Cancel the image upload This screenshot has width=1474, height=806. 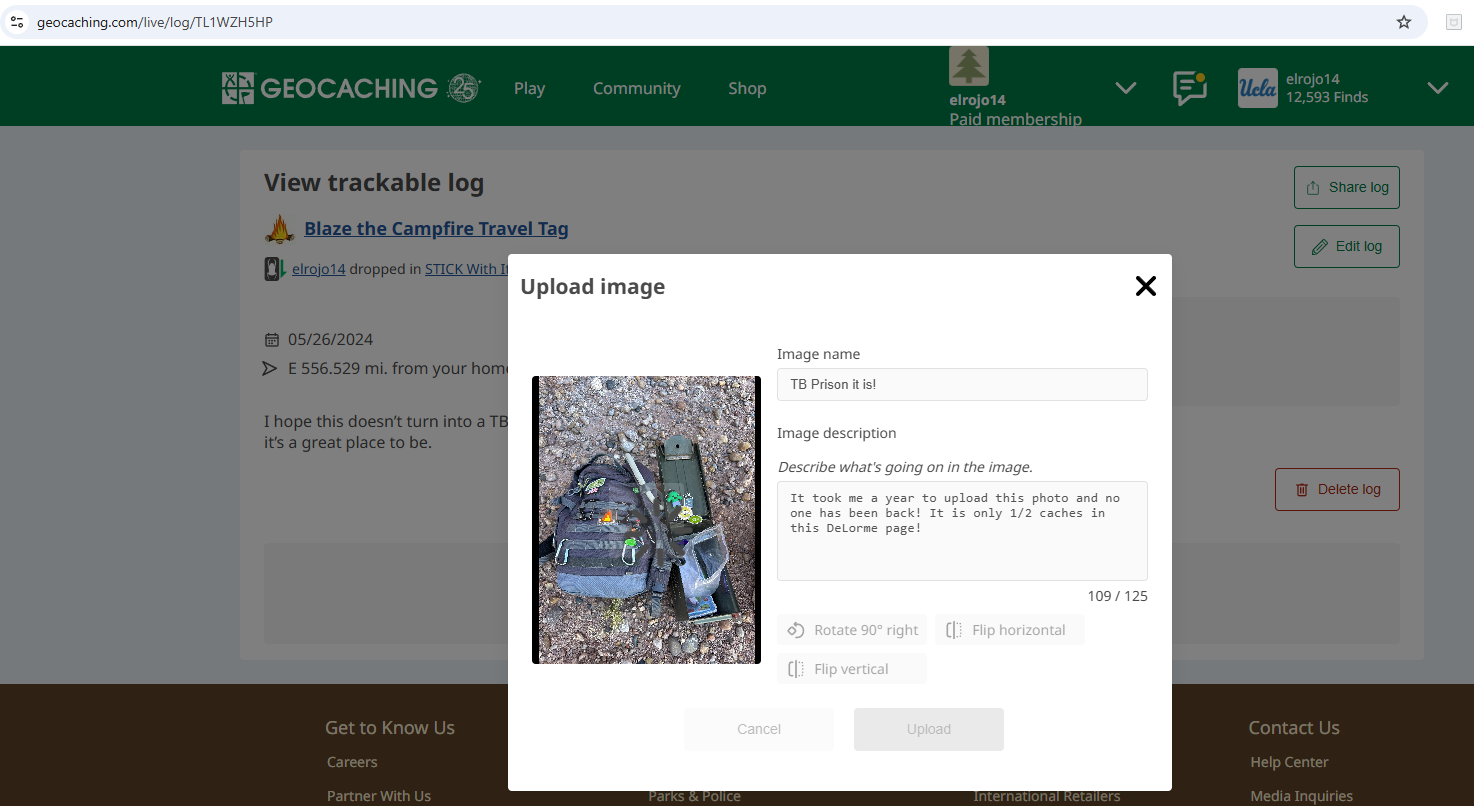coord(759,729)
